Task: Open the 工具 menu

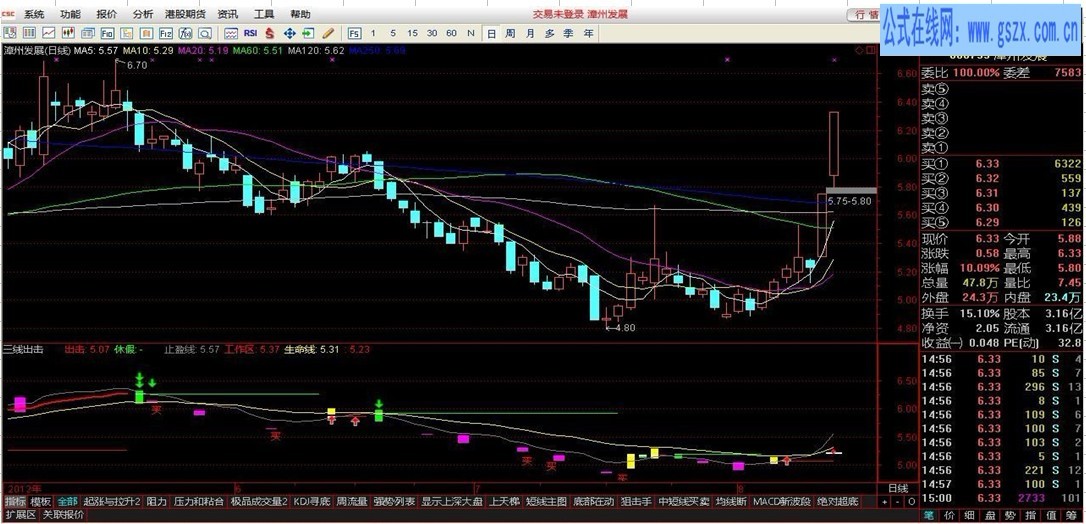Action: pyautogui.click(x=264, y=14)
